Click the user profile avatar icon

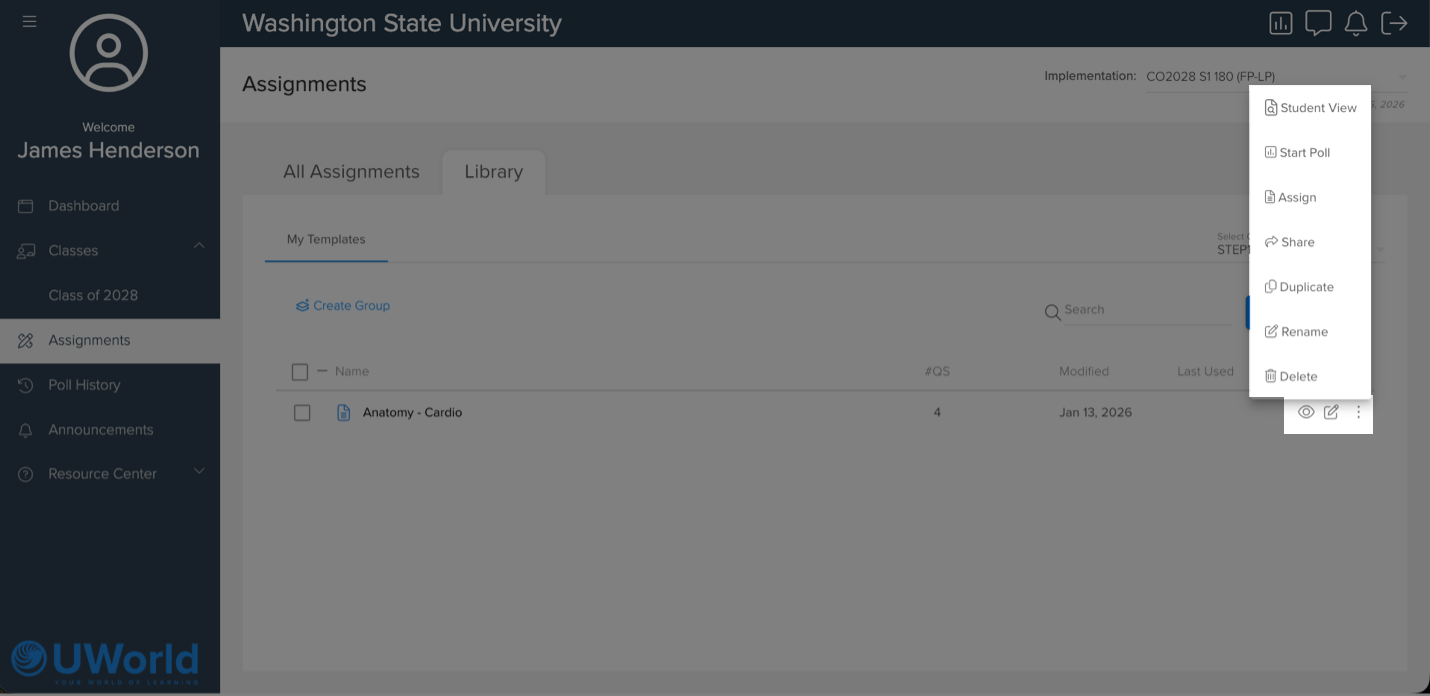coord(109,53)
